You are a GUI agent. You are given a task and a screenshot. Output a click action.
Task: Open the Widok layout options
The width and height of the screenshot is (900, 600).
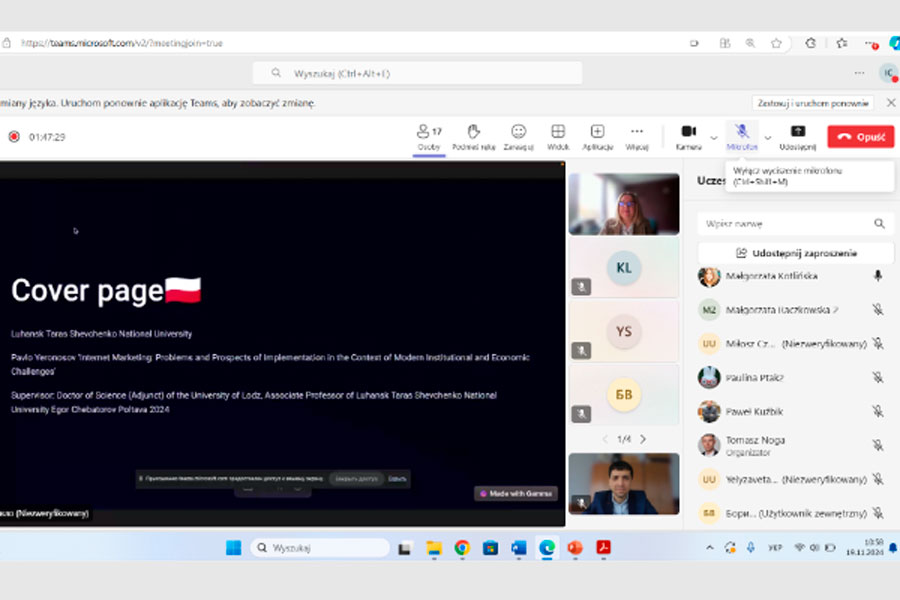pos(558,137)
